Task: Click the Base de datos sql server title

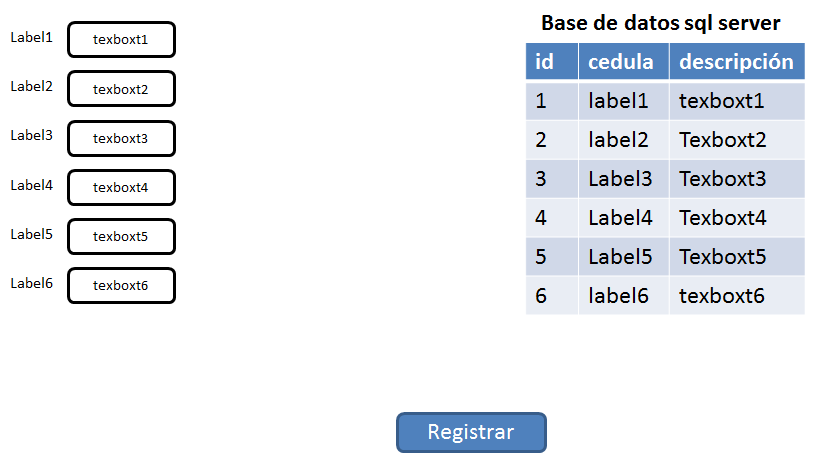Action: (661, 23)
